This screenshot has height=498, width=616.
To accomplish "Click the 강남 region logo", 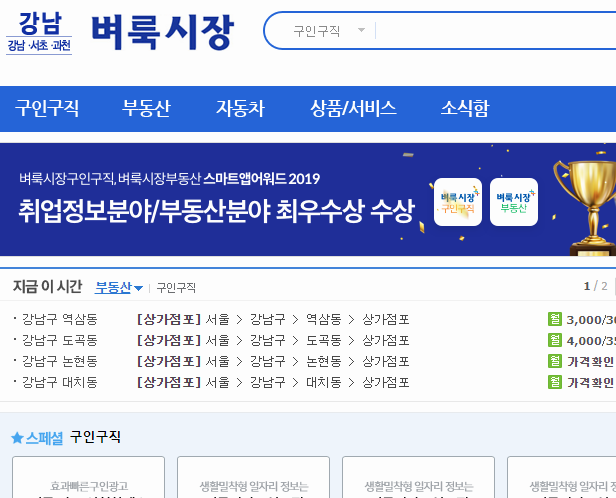I will tap(39, 33).
